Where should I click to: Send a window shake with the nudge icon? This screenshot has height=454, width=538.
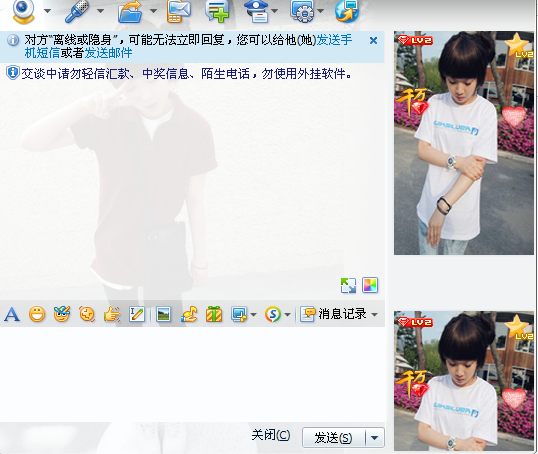click(87, 314)
